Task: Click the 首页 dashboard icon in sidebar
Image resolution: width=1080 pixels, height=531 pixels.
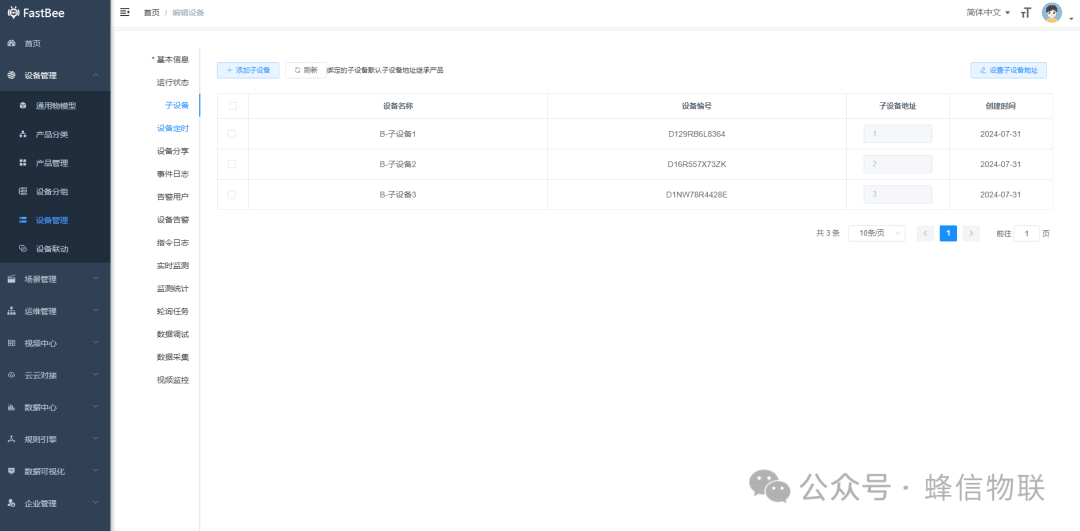Action: click(x=11, y=43)
